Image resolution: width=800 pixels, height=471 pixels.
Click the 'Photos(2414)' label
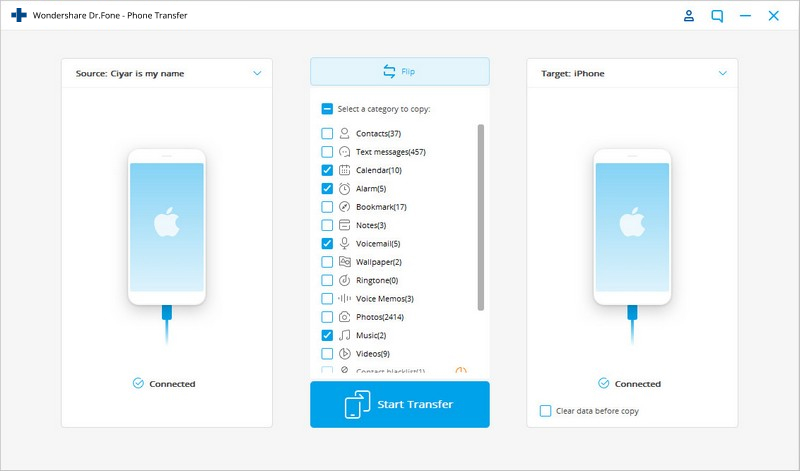coord(380,317)
